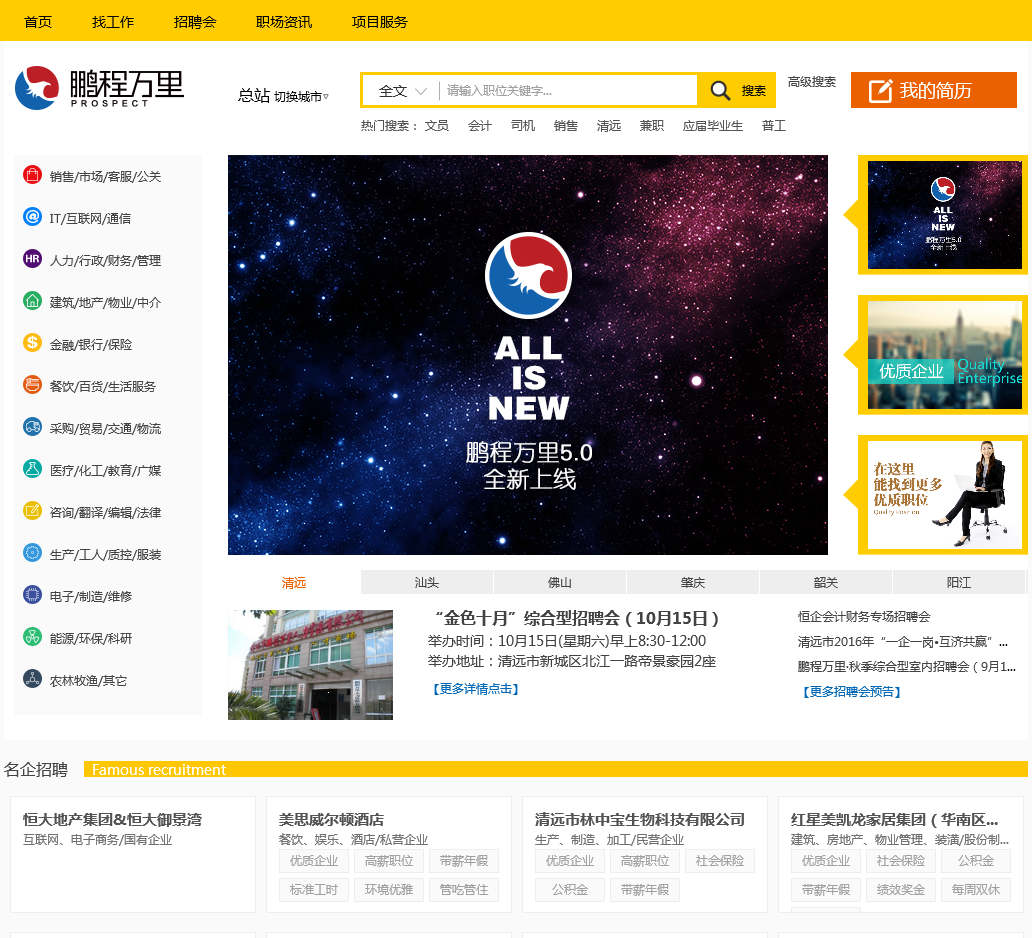Click the IT/互联网/通信 @ icon

(x=32, y=217)
